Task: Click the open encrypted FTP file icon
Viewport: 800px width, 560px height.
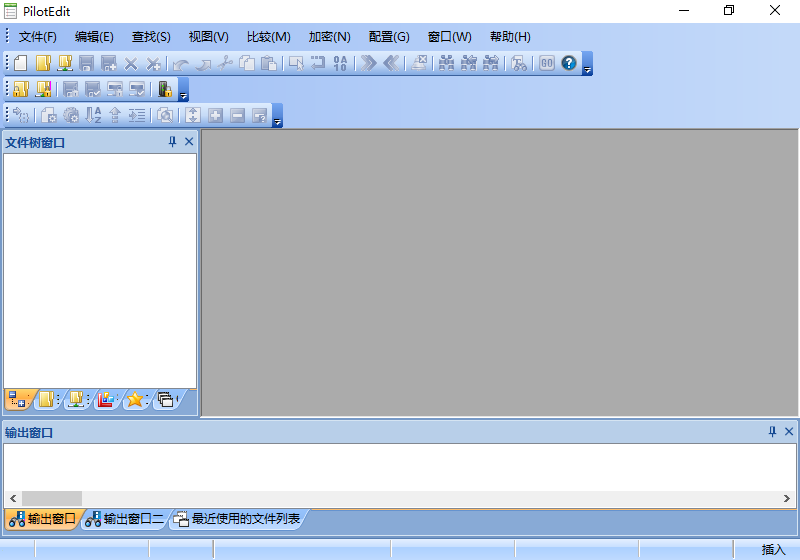Action: tap(43, 89)
